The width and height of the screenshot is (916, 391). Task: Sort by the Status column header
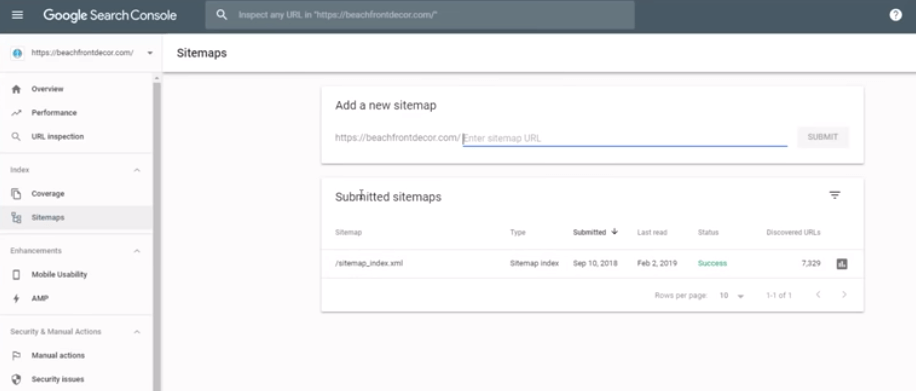tap(708, 232)
